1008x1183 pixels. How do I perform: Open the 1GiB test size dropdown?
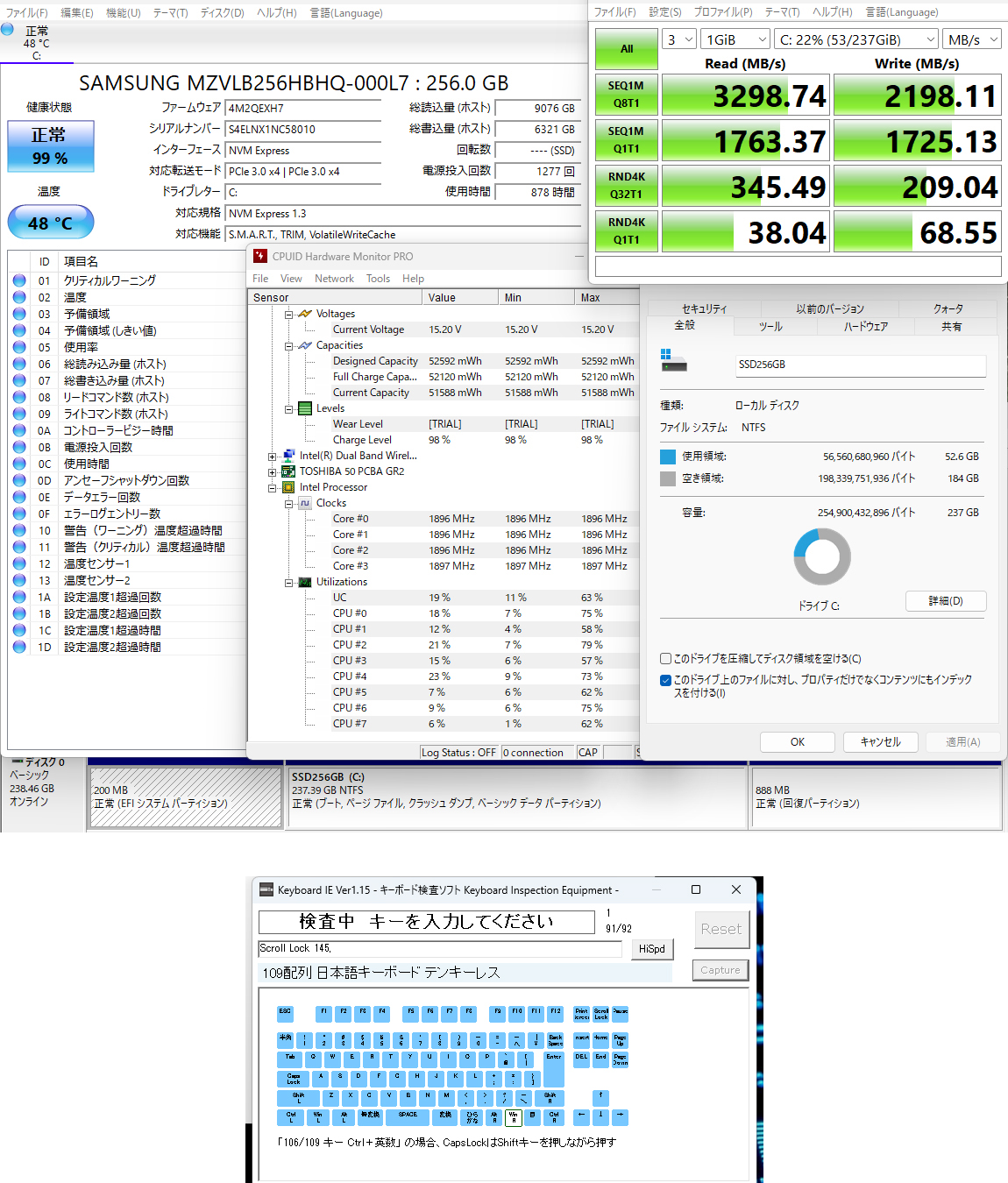[736, 39]
